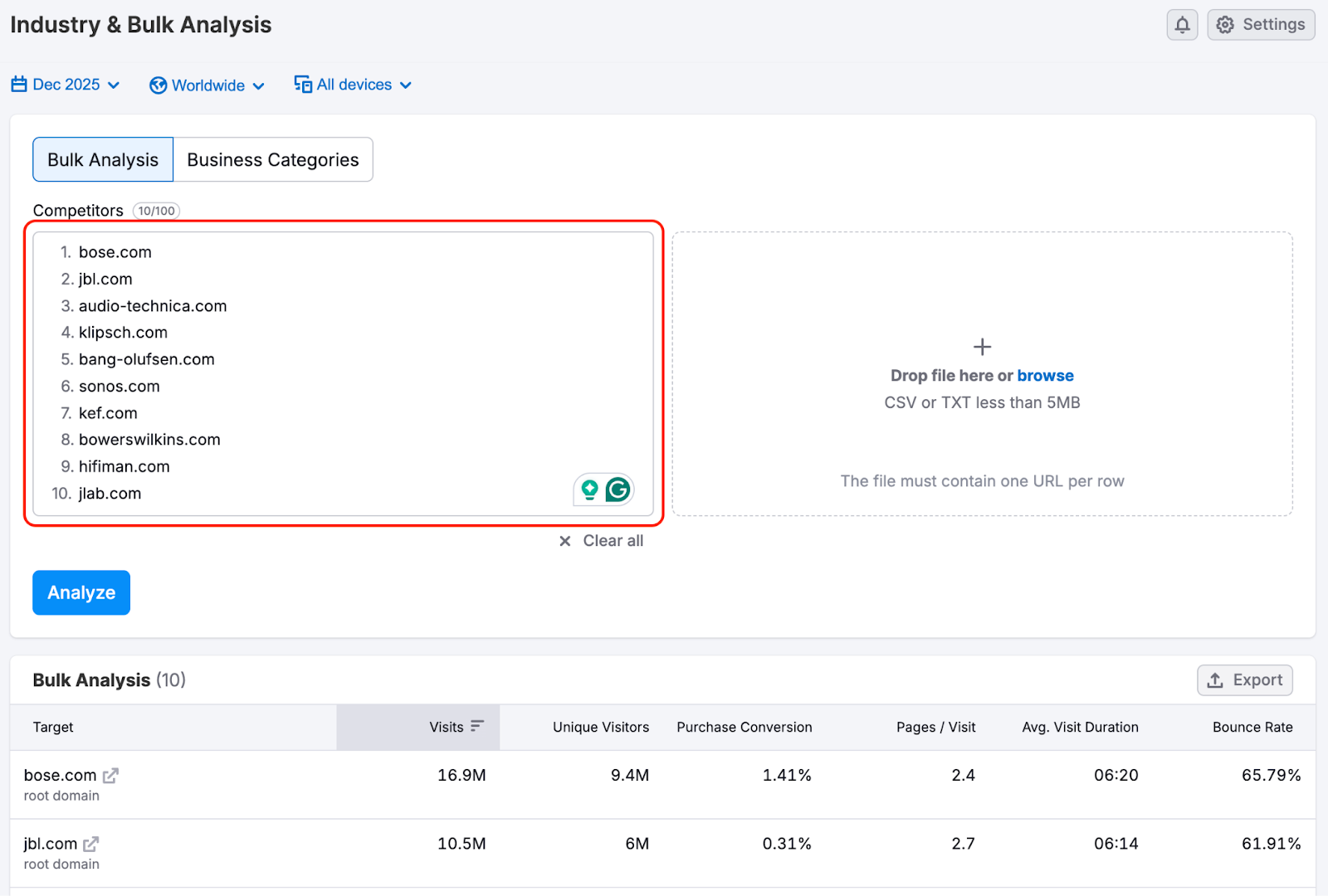
Task: Open bose.com via its external link icon
Action: pyautogui.click(x=111, y=775)
